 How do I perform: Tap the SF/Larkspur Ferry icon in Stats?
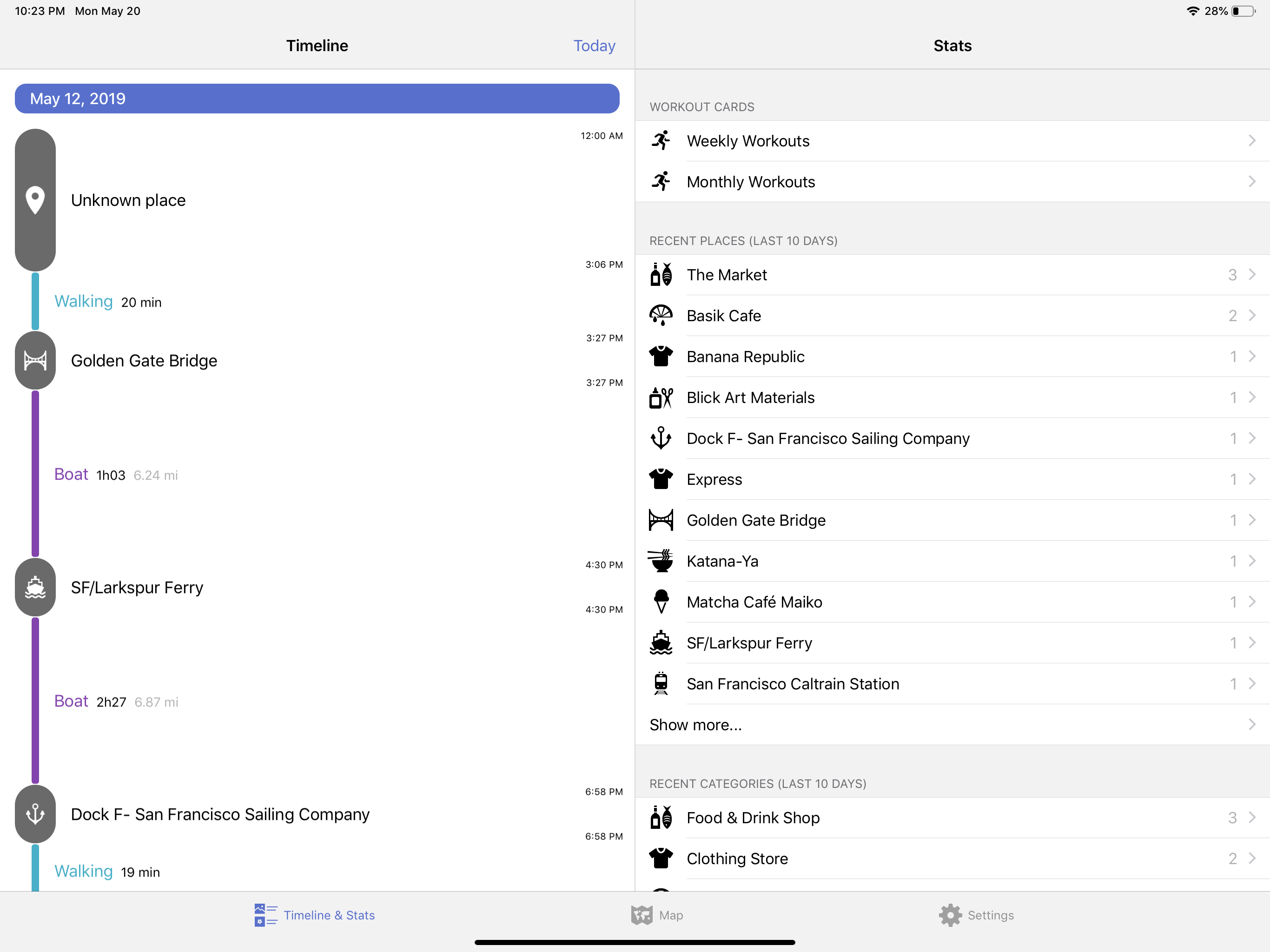click(661, 642)
